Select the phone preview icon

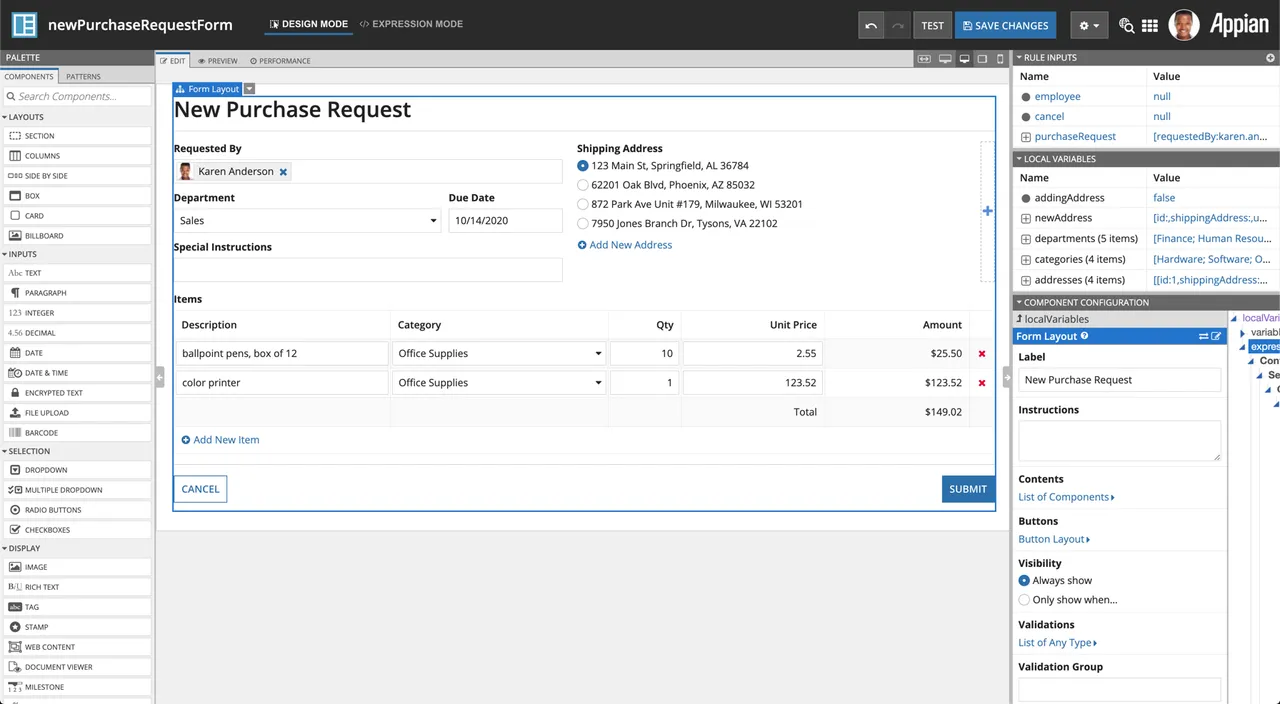pyautogui.click(x=1000, y=59)
